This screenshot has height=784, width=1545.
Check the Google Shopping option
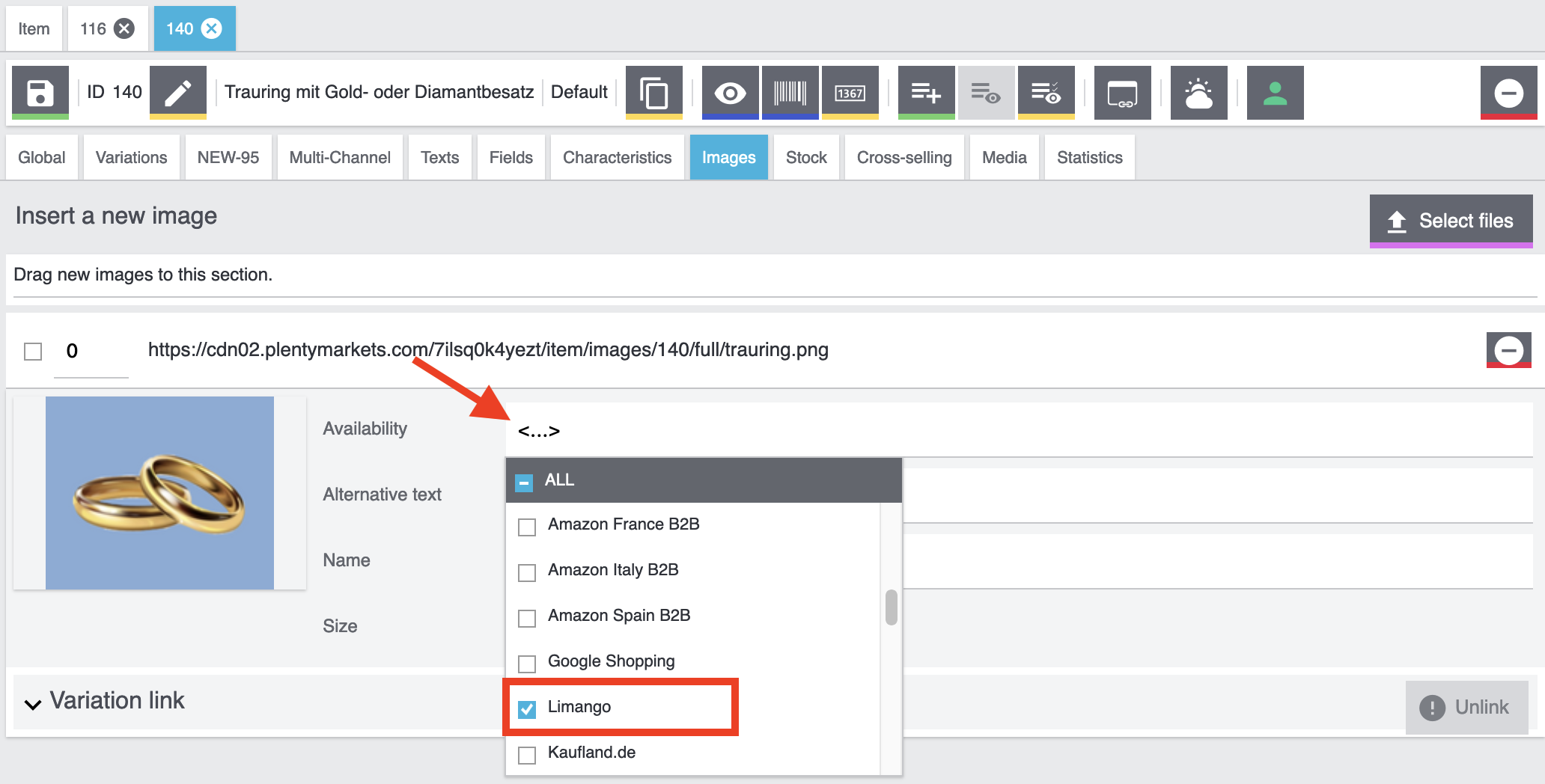(527, 664)
